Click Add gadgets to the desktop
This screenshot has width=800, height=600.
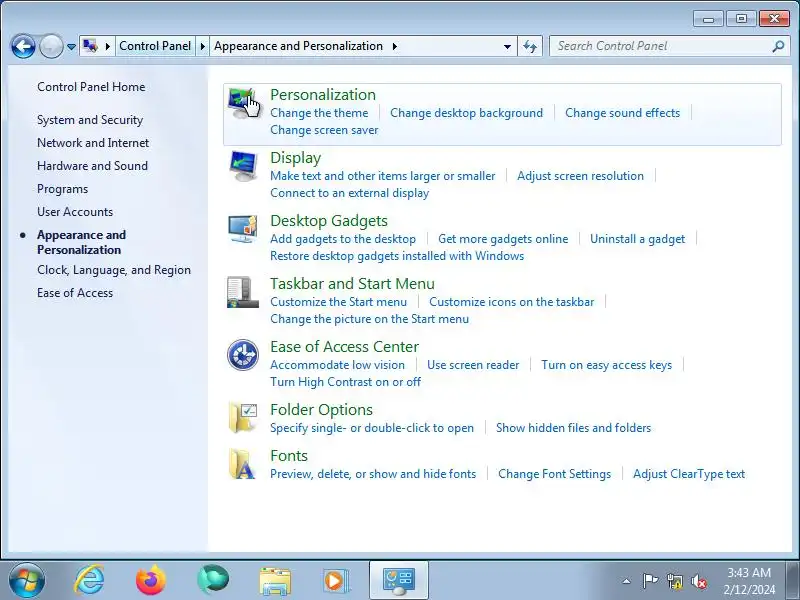pyautogui.click(x=343, y=239)
